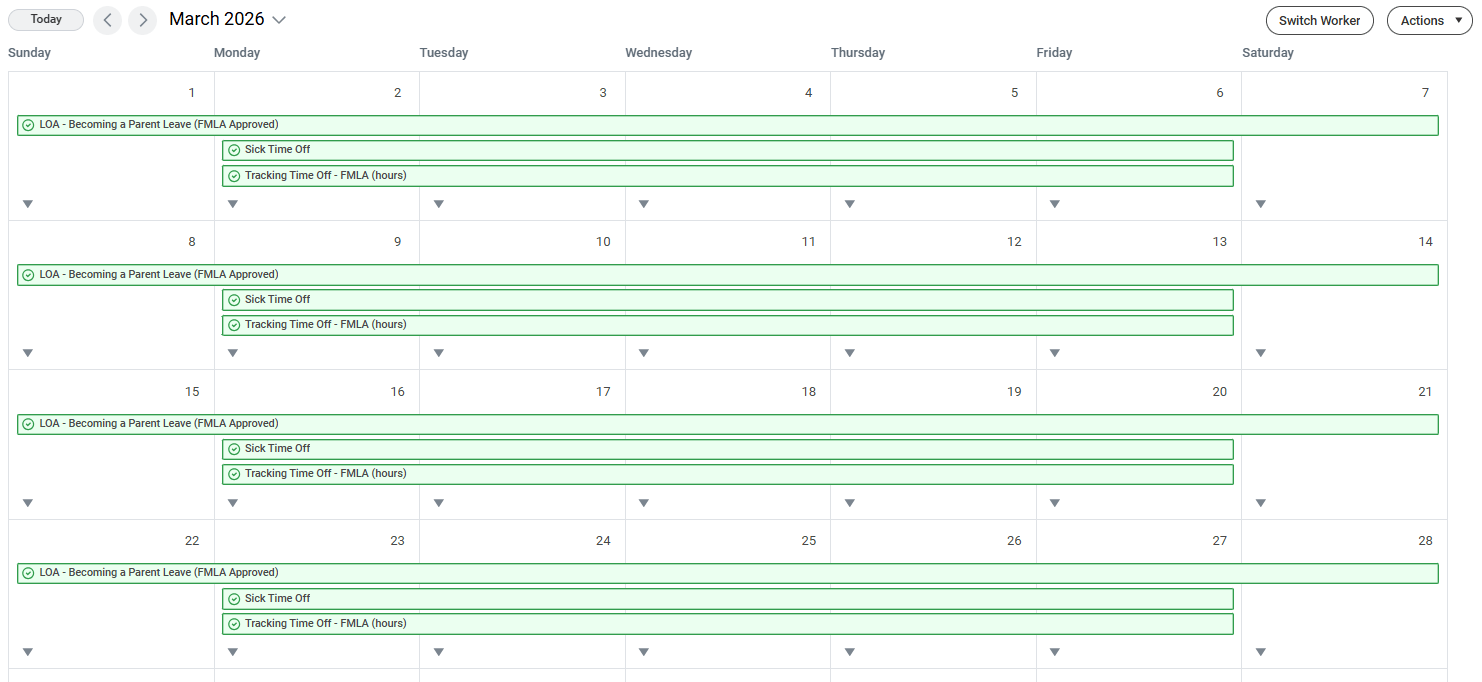Click the check icon on week three LOA bar
Image resolution: width=1482 pixels, height=682 pixels.
26,423
